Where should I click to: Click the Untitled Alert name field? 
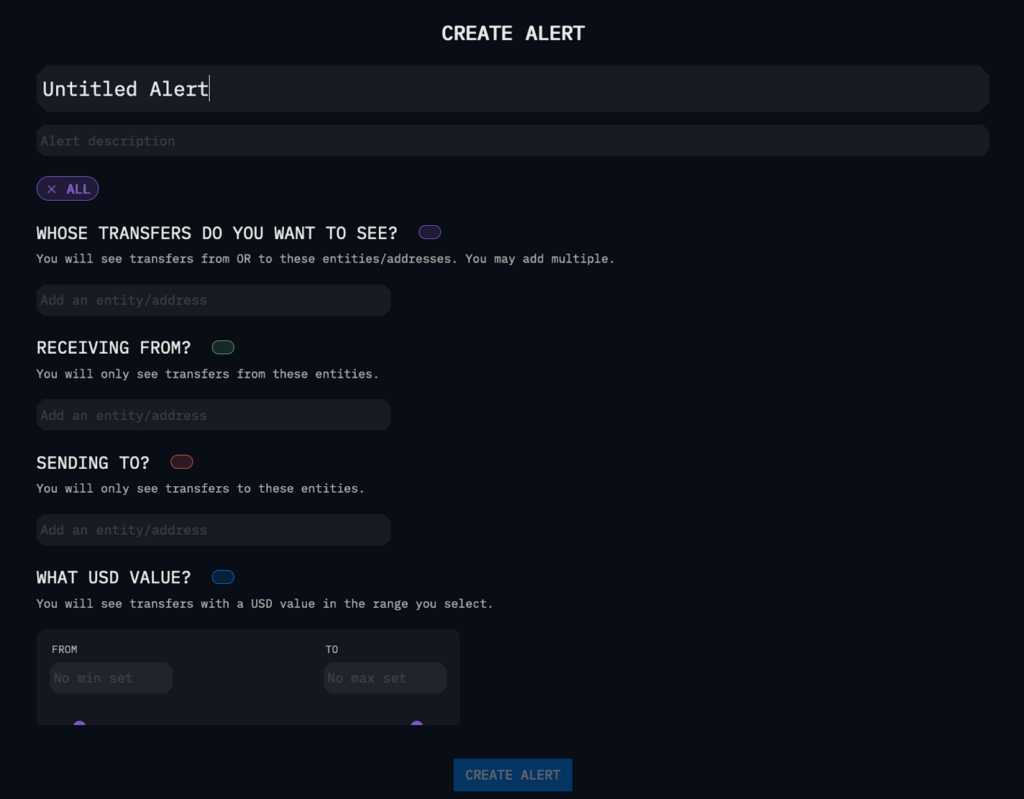[512, 89]
